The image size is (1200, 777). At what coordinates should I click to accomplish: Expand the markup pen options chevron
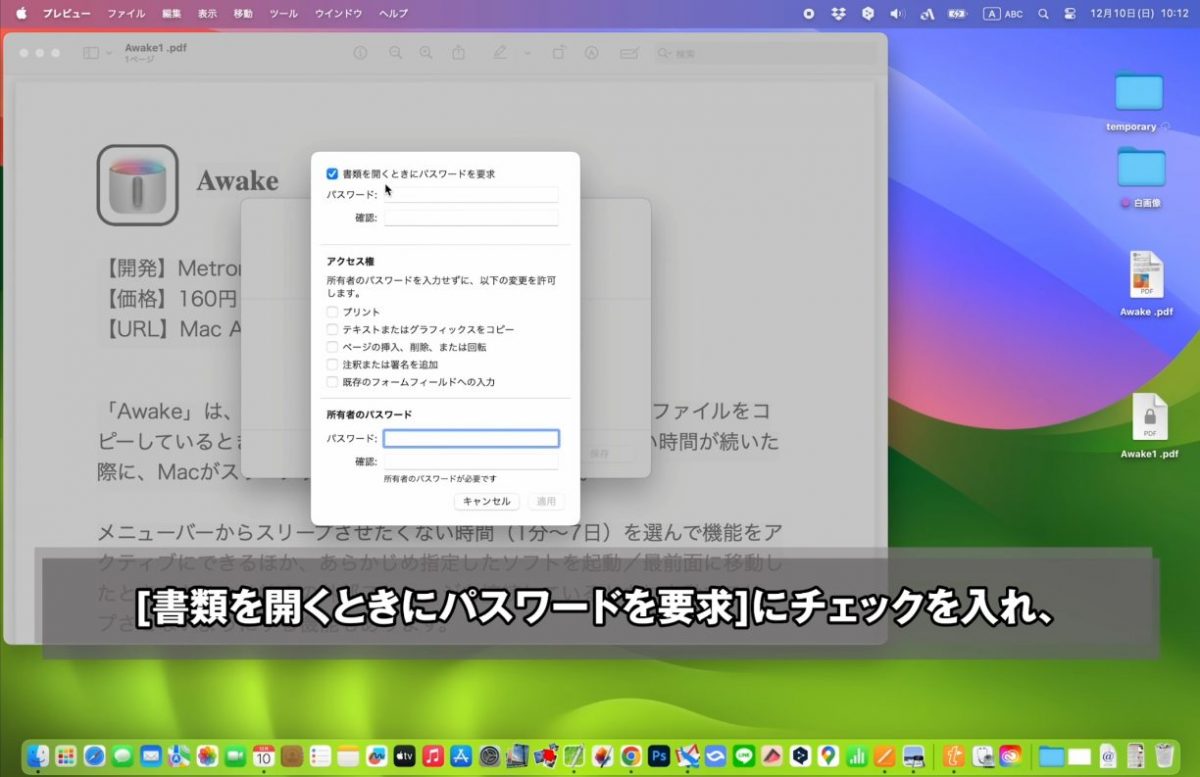tap(527, 53)
